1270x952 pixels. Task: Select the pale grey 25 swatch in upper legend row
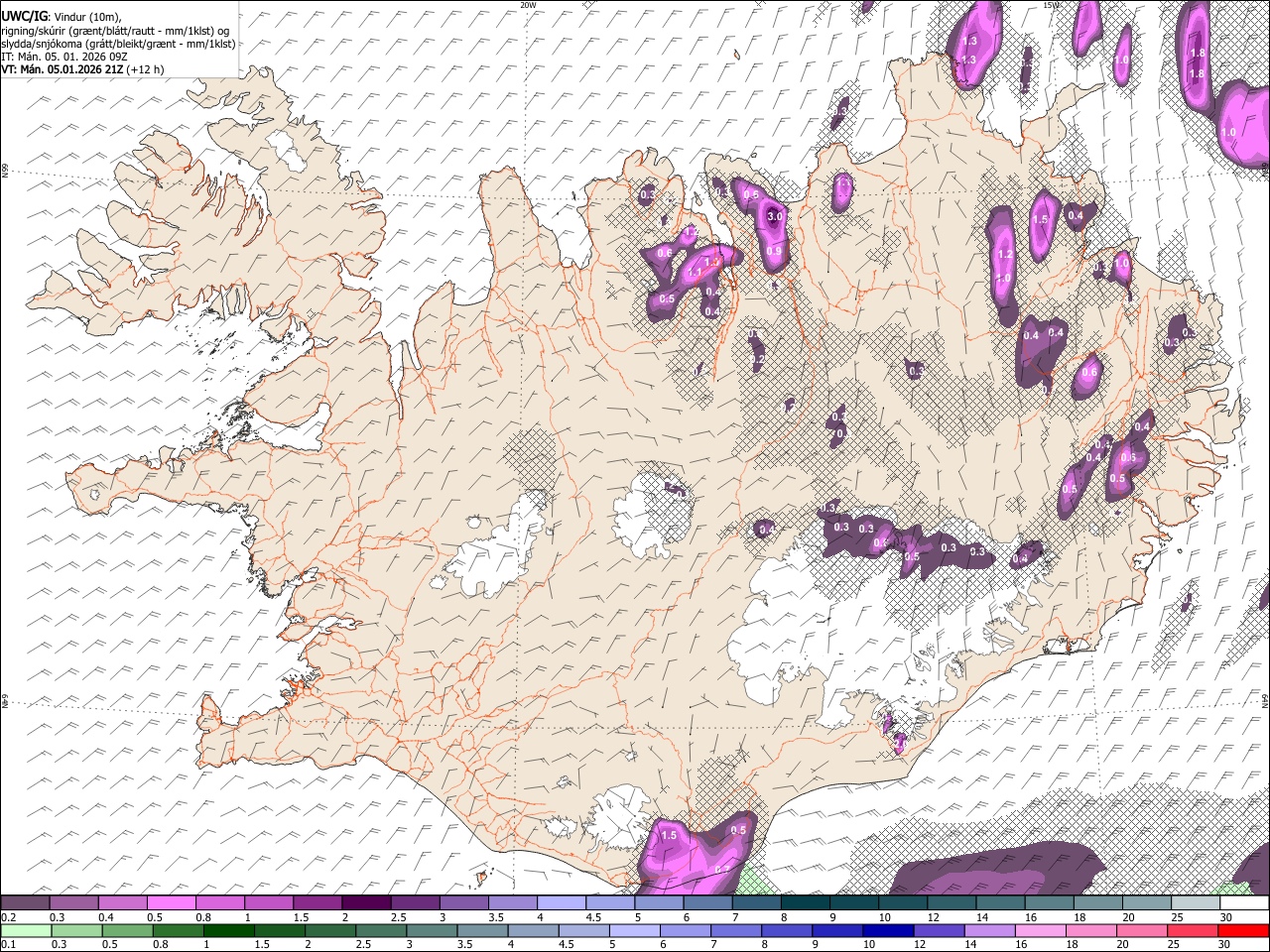point(1196,903)
